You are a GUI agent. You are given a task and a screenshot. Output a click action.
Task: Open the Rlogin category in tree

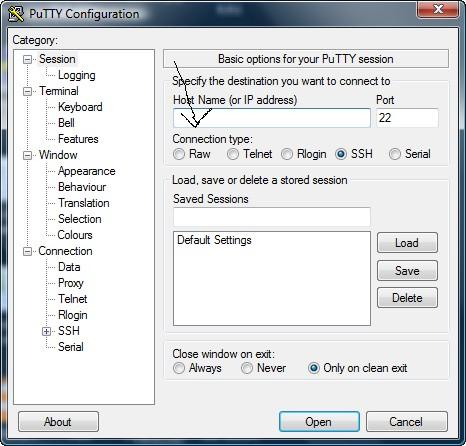73,315
